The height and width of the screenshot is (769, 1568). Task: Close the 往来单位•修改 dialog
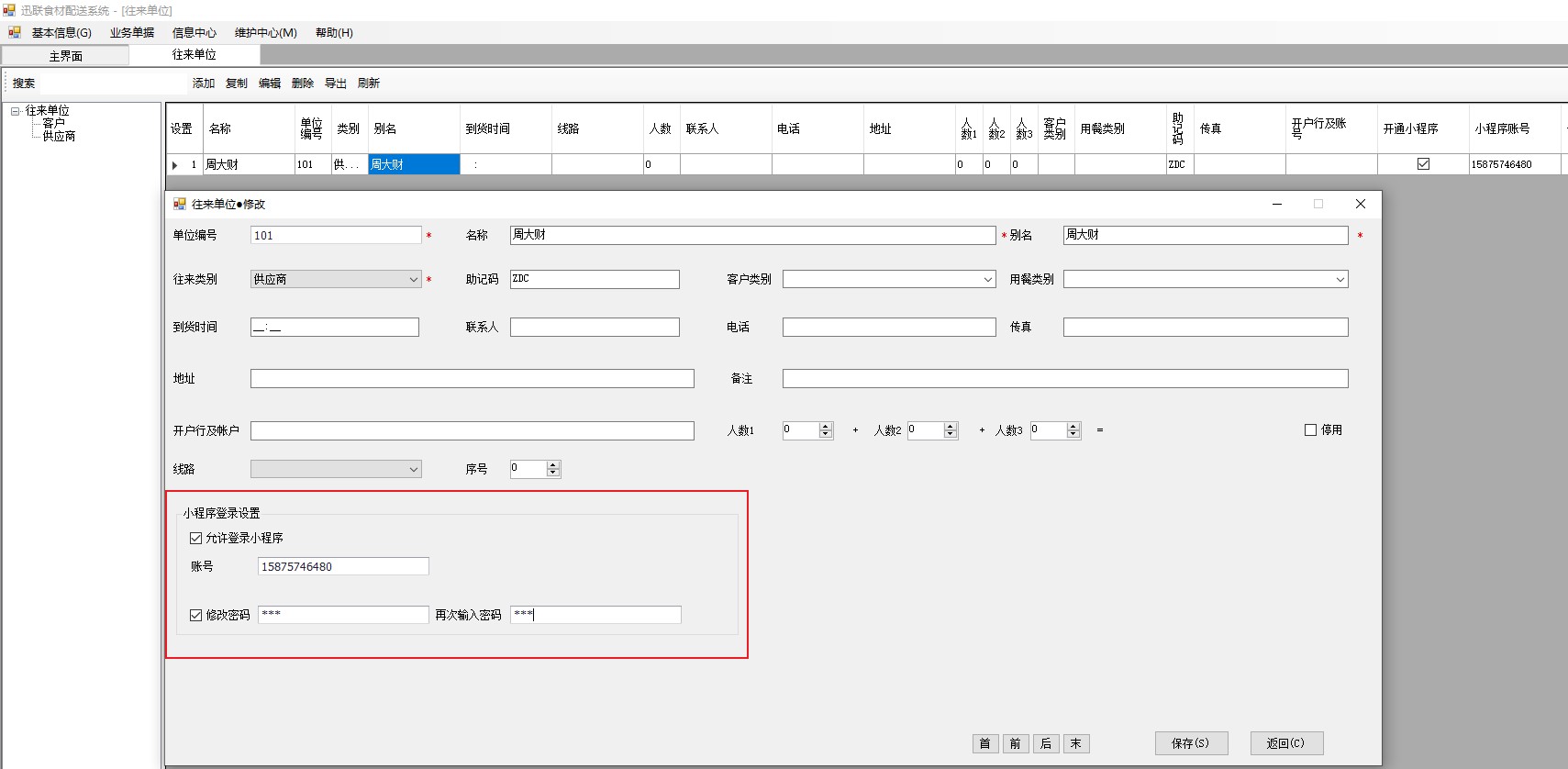point(1361,204)
